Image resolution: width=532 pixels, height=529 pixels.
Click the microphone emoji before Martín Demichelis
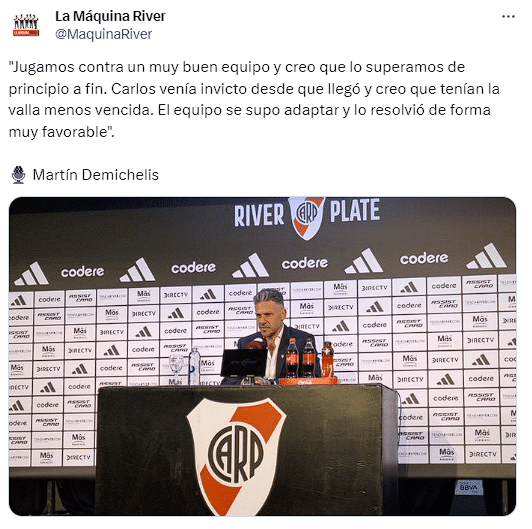click(18, 175)
